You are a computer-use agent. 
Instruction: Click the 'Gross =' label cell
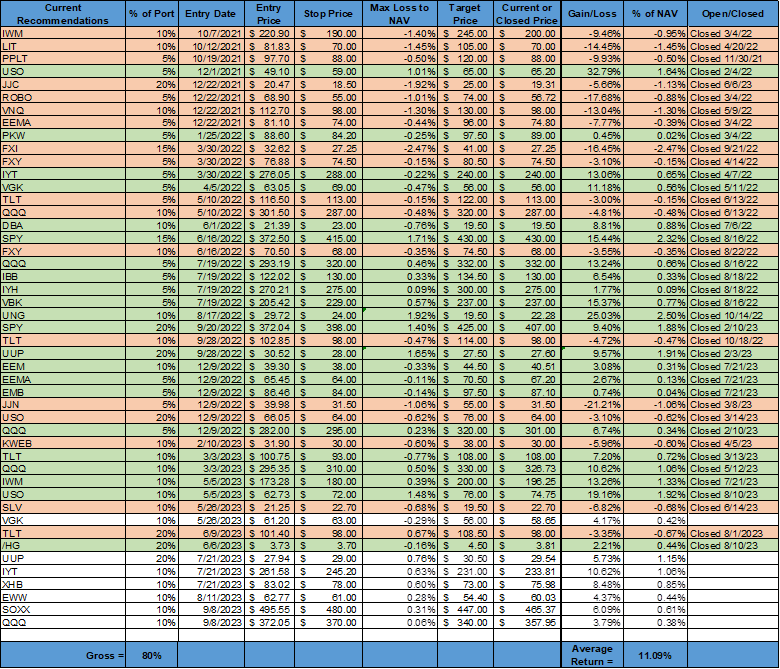pyautogui.click(x=63, y=655)
